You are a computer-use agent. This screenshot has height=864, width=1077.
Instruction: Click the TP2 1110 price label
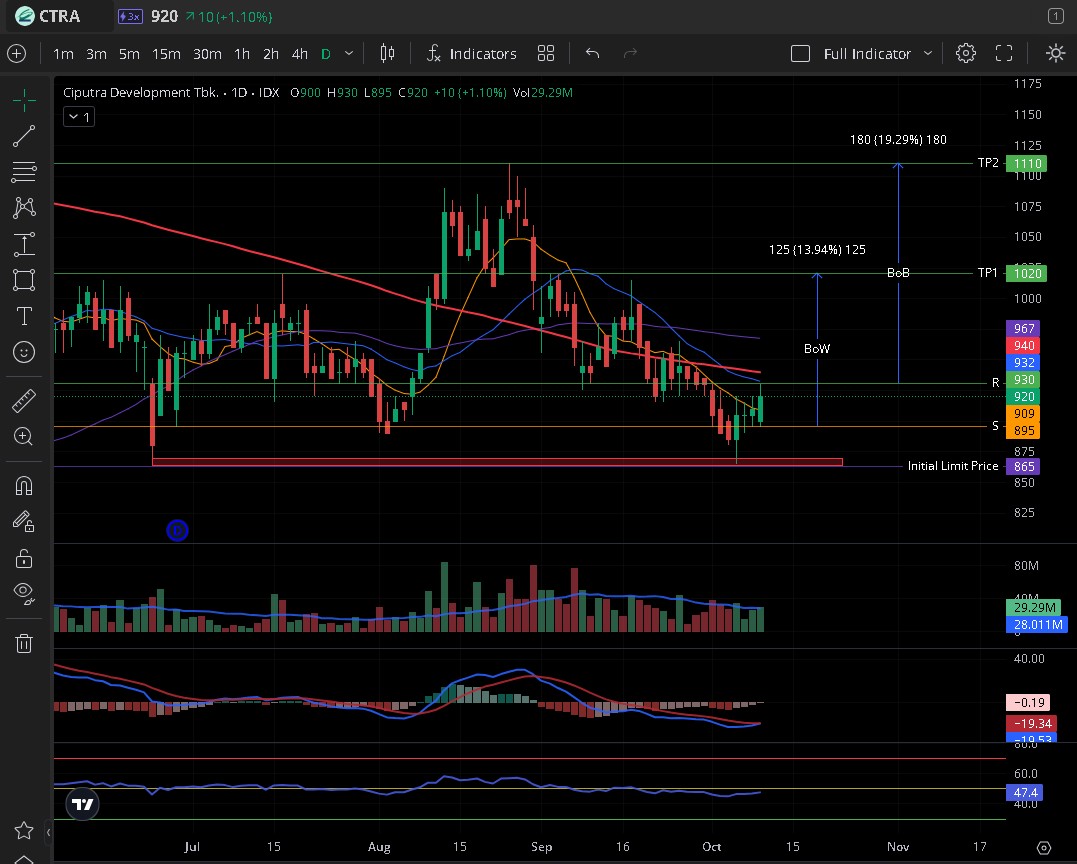pos(1027,163)
